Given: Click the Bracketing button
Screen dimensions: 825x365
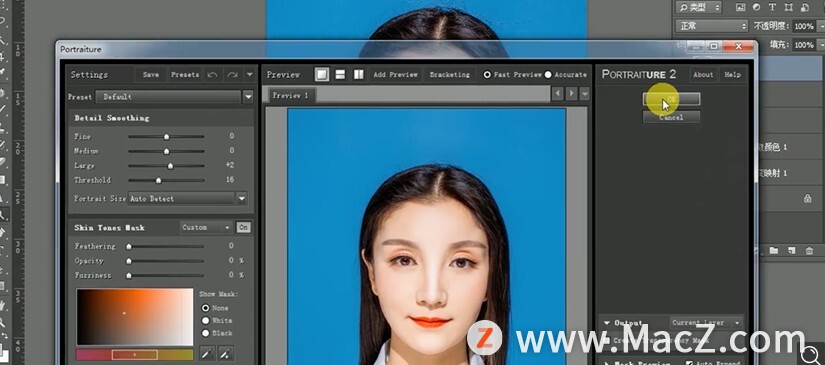Looking at the screenshot, I should 449,75.
